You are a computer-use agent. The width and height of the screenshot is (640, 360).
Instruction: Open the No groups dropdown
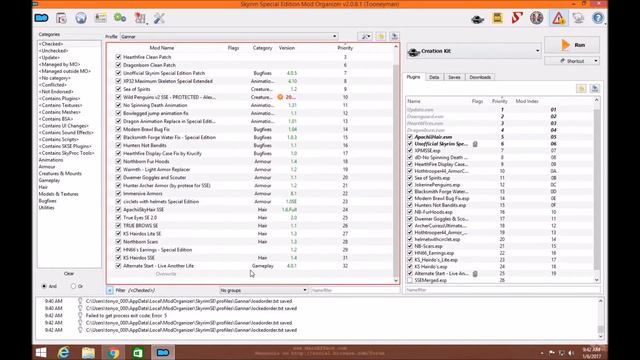(x=264, y=290)
